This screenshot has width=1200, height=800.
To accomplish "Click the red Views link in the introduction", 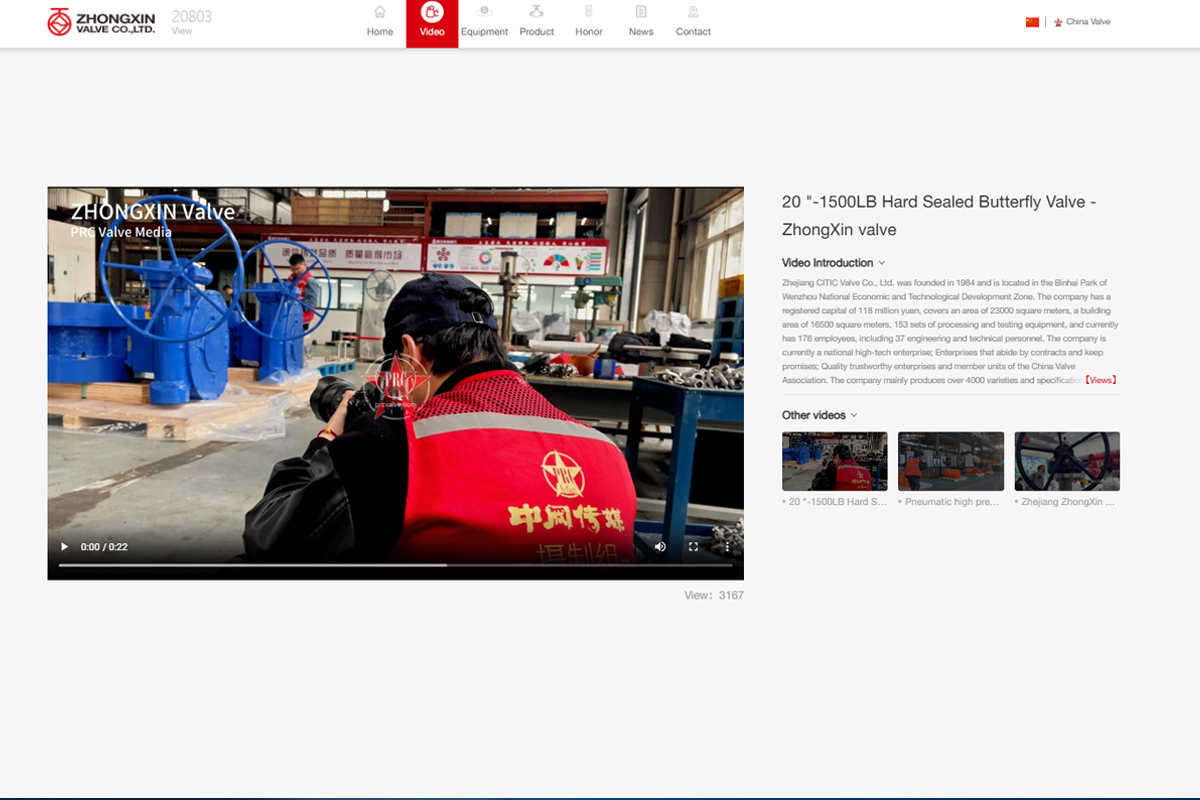I will click(x=1100, y=380).
